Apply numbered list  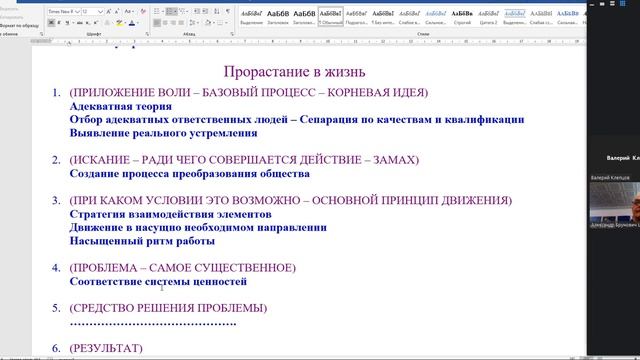169,11
